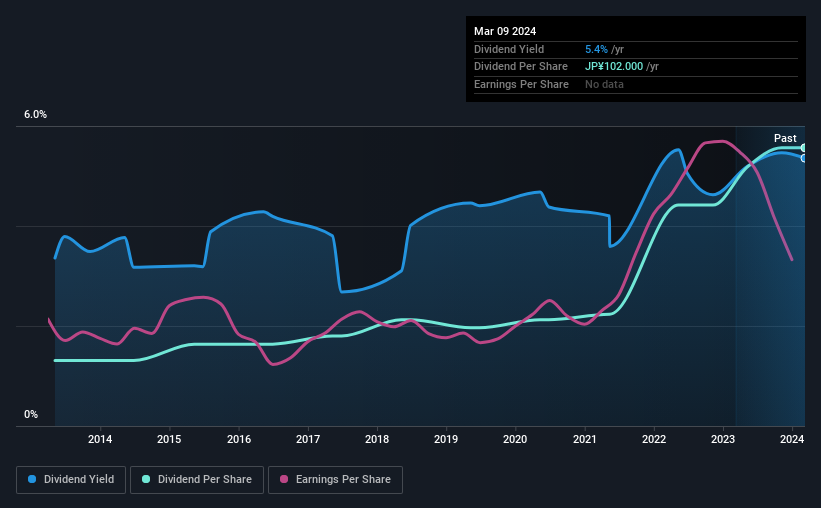
Task: Click the 2015 x-axis label
Action: pos(169,439)
